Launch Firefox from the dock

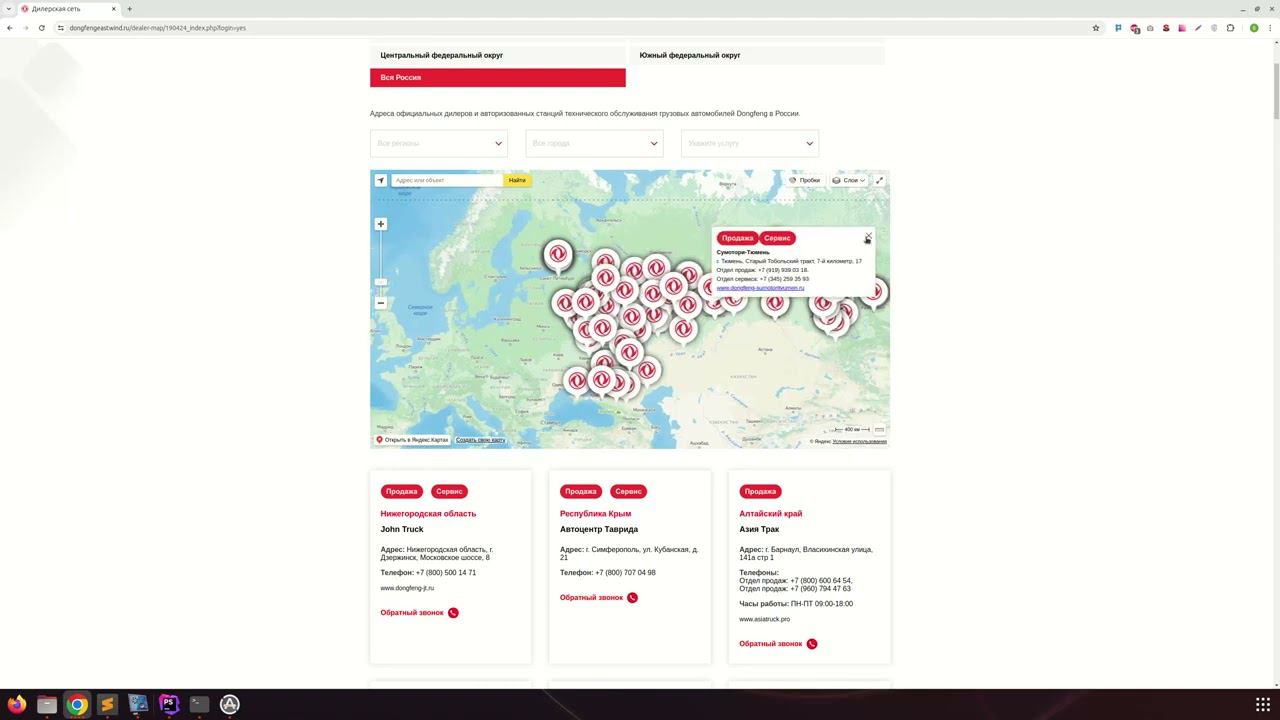pyautogui.click(x=16, y=704)
